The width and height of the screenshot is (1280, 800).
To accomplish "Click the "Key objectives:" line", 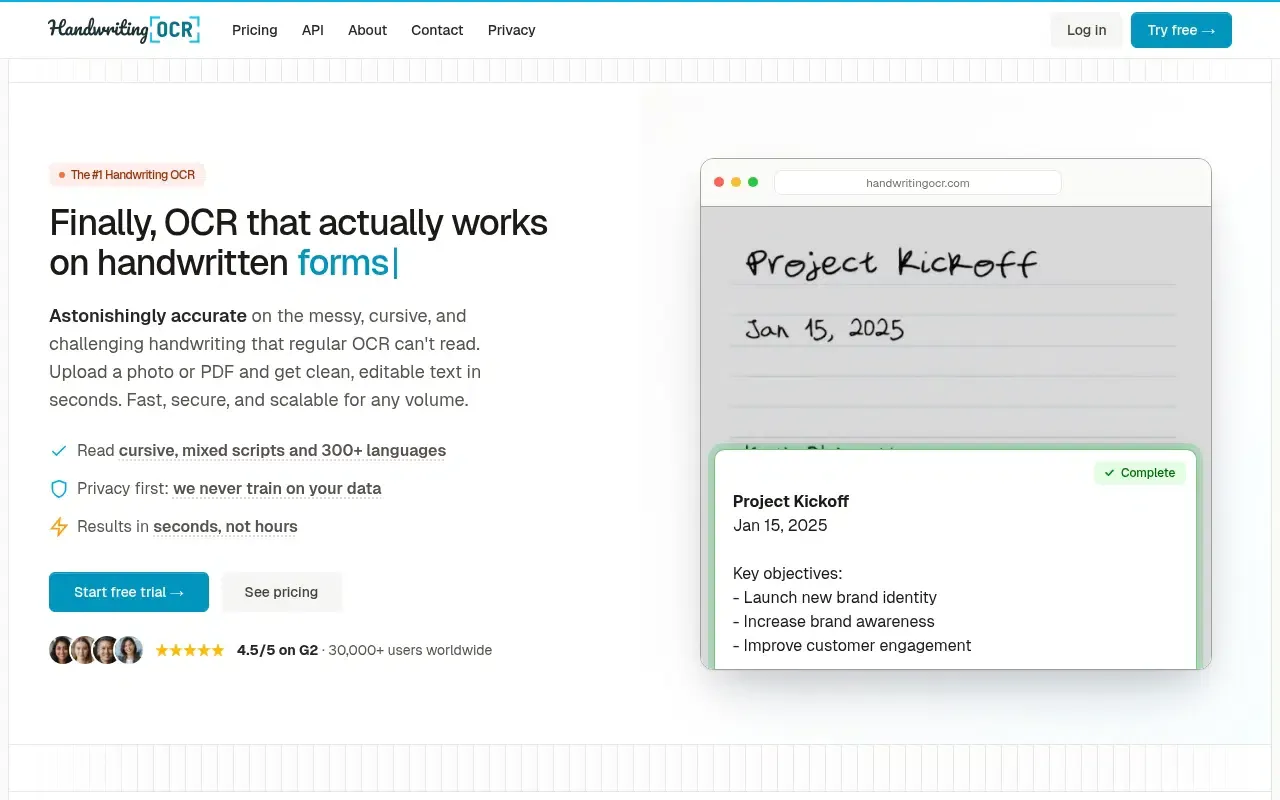I will (x=788, y=573).
